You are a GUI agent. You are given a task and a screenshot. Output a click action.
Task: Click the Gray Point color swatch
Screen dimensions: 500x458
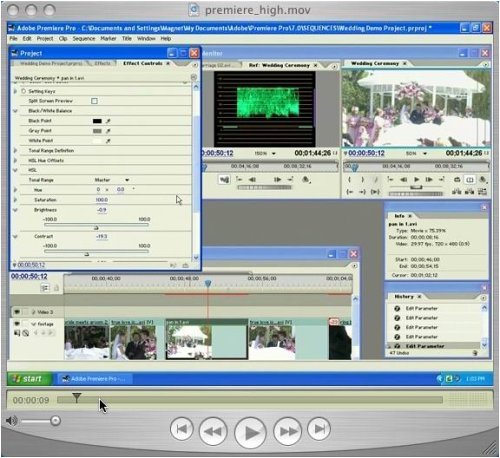[x=97, y=131]
